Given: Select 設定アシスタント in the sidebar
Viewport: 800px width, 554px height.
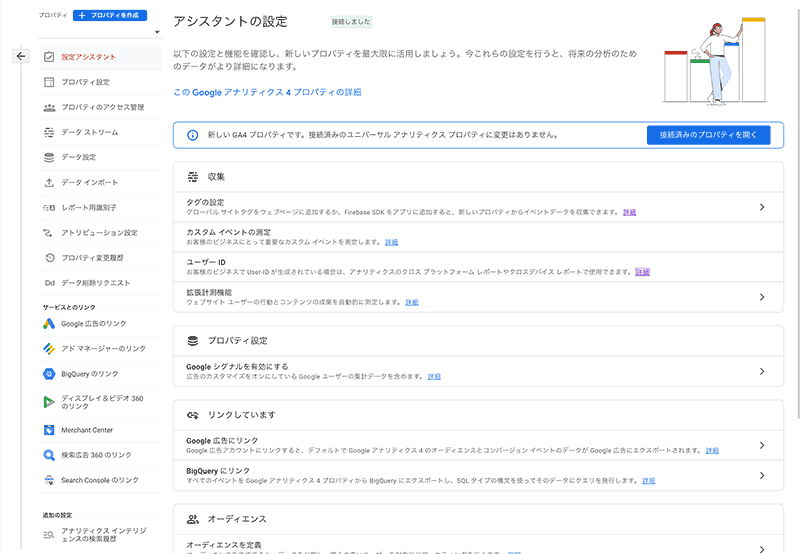Looking at the screenshot, I should click(x=101, y=57).
